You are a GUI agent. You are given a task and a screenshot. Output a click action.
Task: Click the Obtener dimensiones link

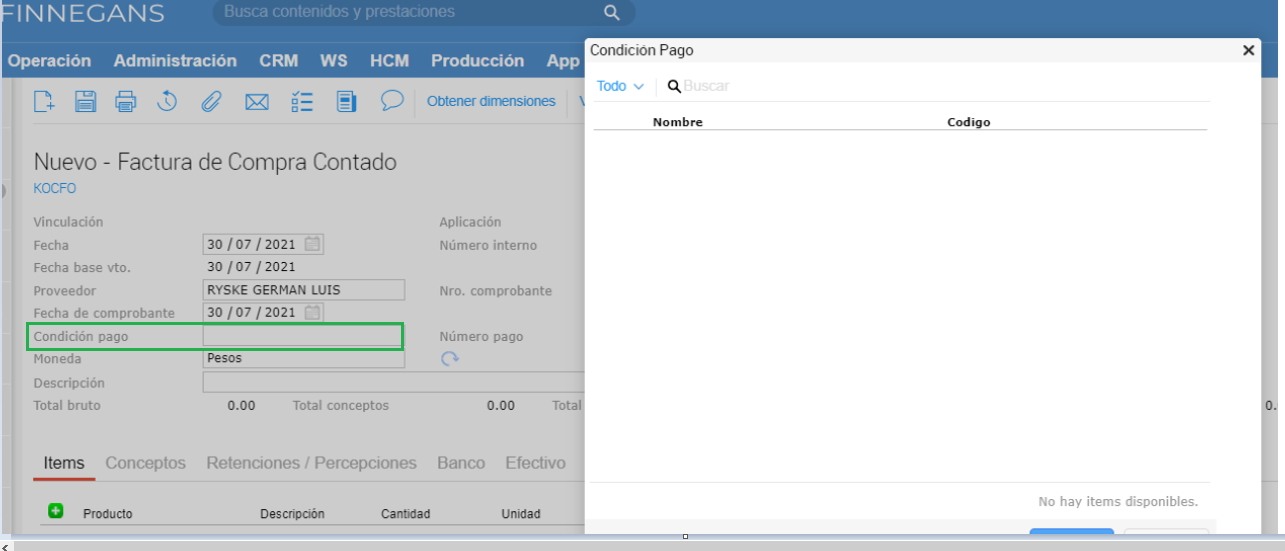click(491, 101)
